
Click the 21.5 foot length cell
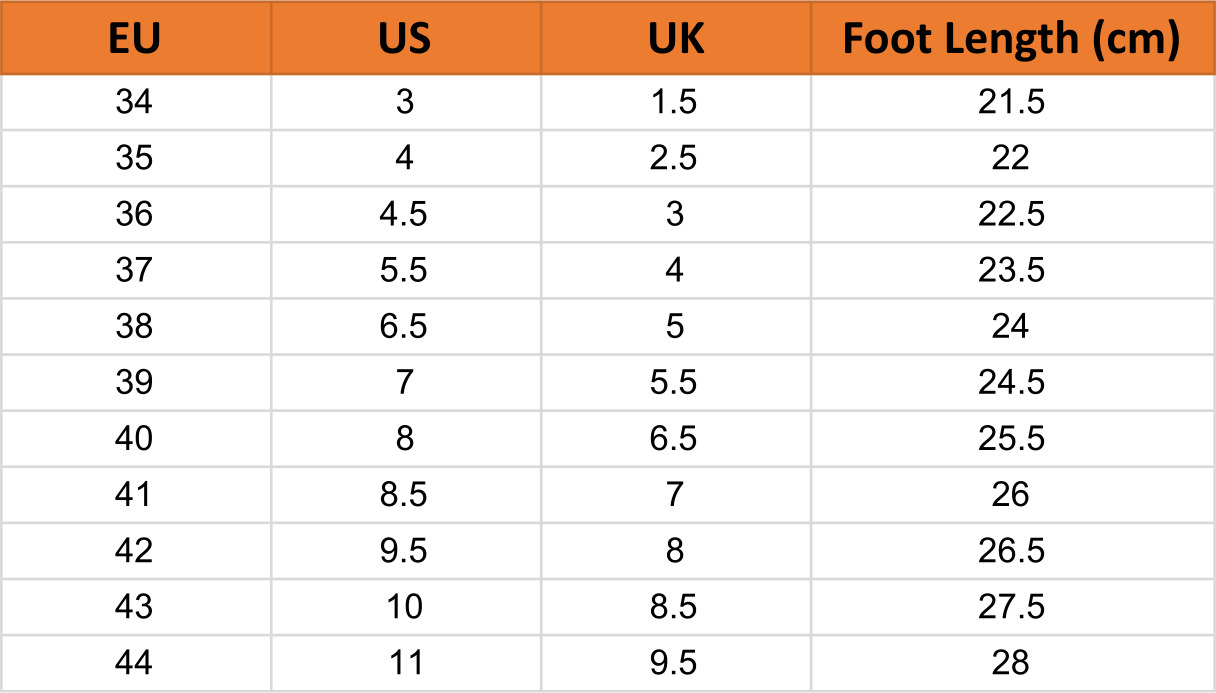pyautogui.click(x=1011, y=102)
